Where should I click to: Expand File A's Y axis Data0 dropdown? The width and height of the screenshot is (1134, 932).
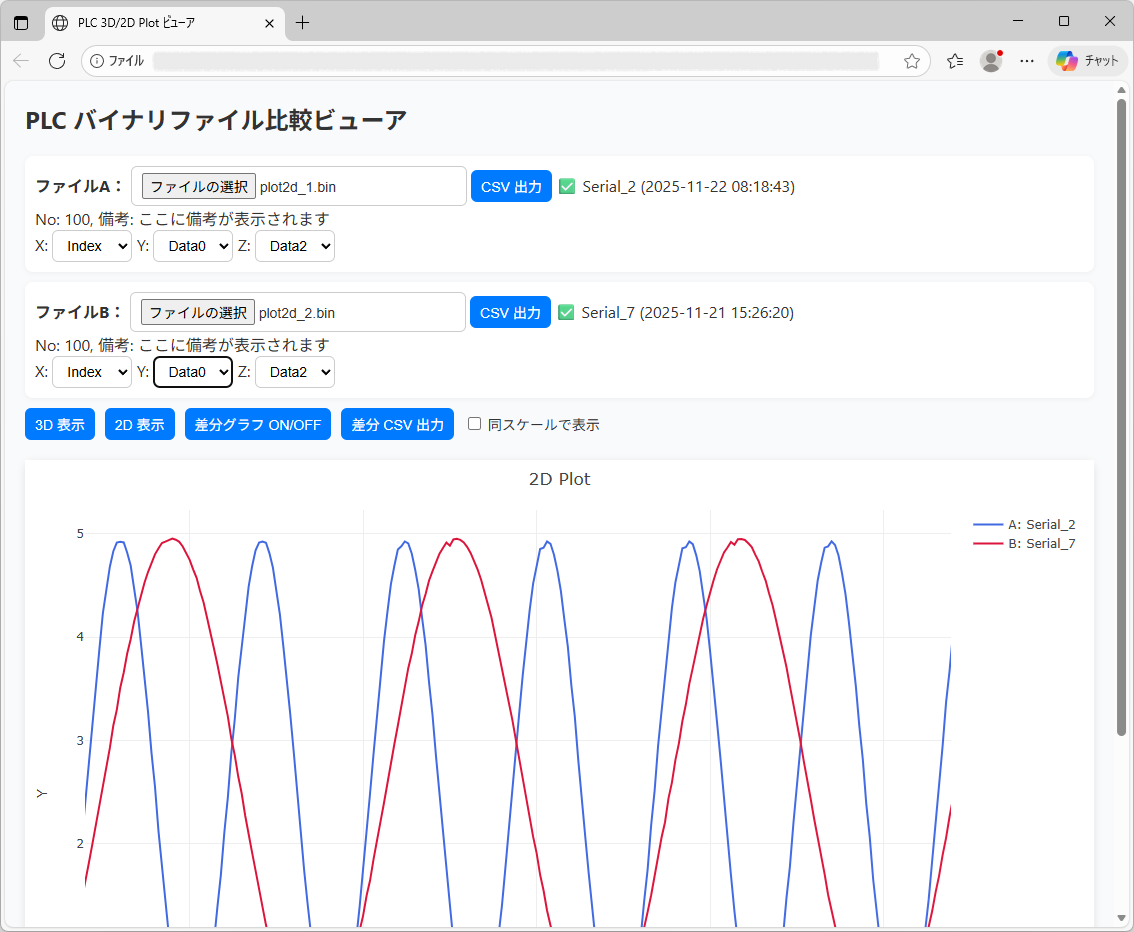(x=193, y=246)
